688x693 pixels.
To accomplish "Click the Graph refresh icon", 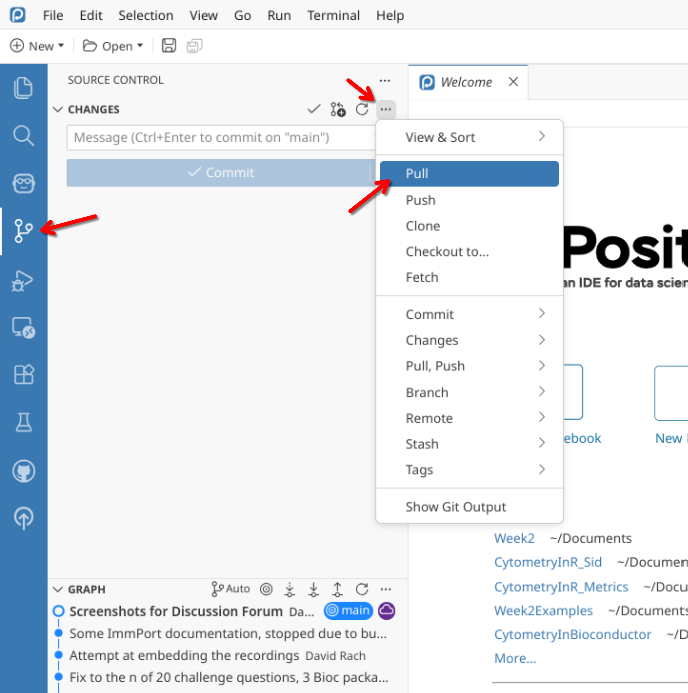I will pos(362,589).
